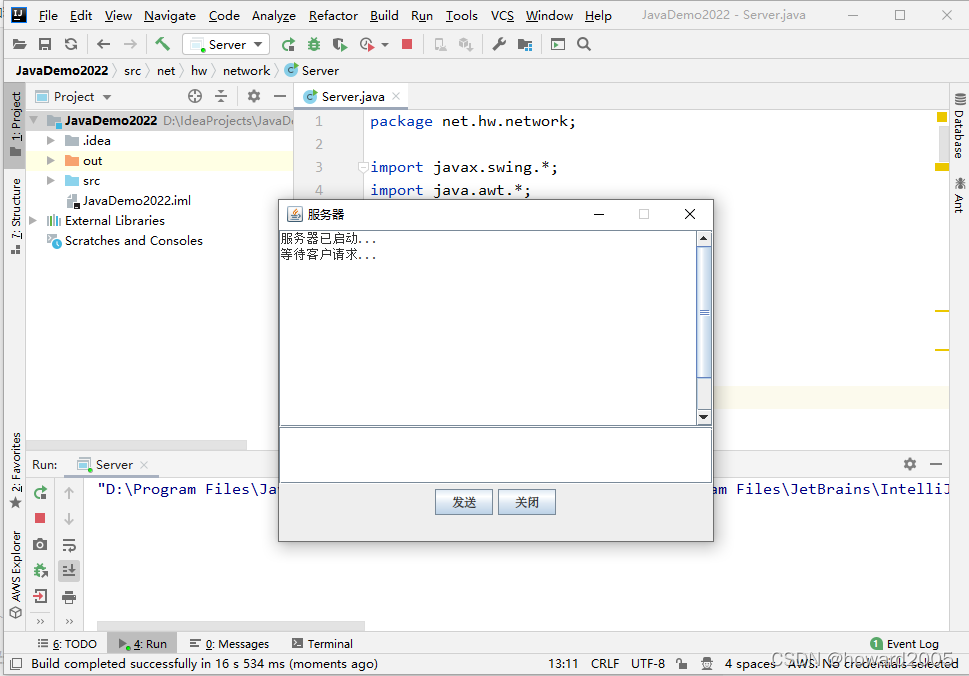Print console output with printer icon
The width and height of the screenshot is (969, 676).
coord(69,597)
